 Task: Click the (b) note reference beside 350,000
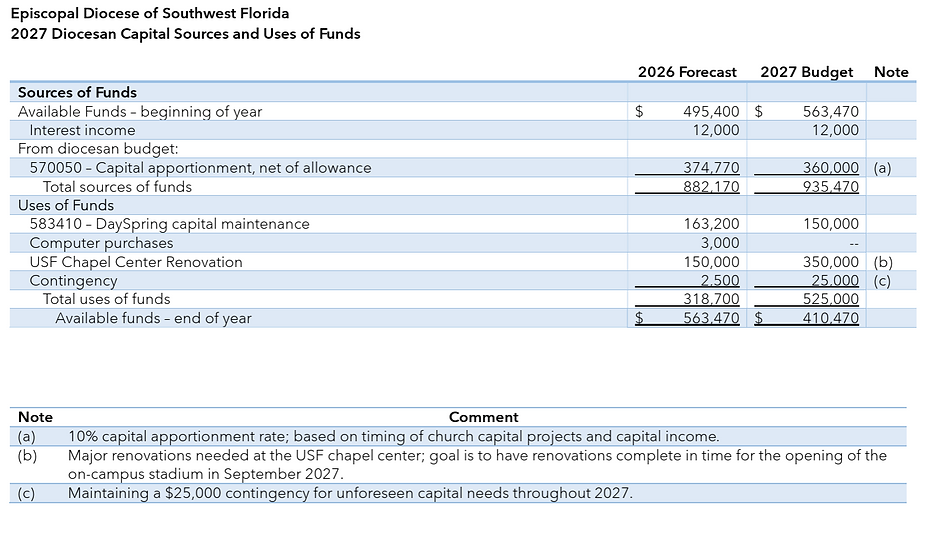883,262
